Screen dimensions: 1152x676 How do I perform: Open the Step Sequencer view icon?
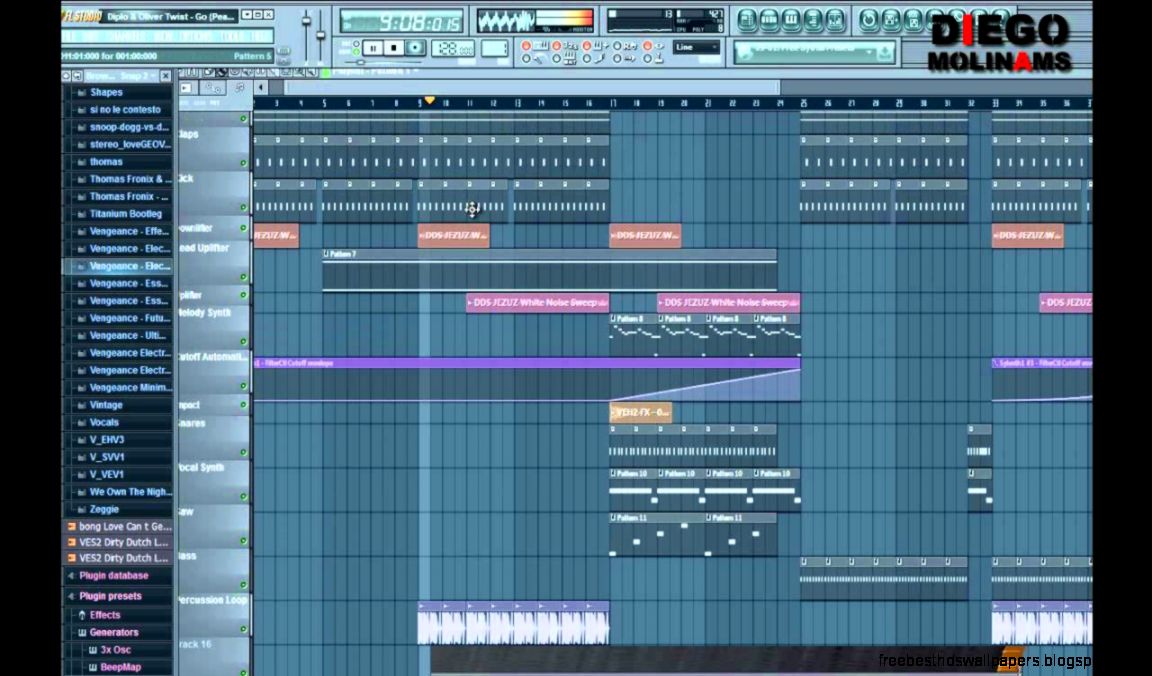(x=769, y=21)
